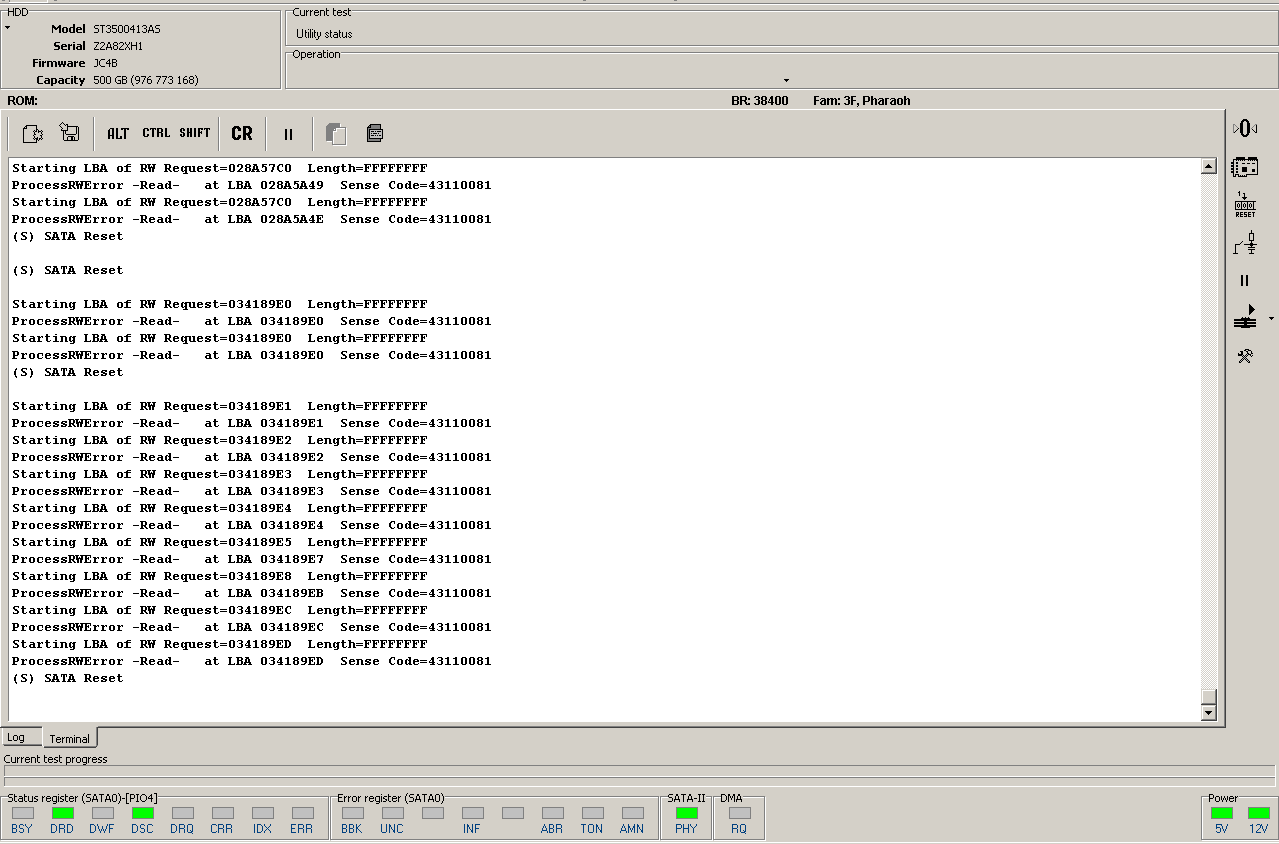The image size is (1279, 844).
Task: Click the AMN error indicator
Action: point(632,814)
